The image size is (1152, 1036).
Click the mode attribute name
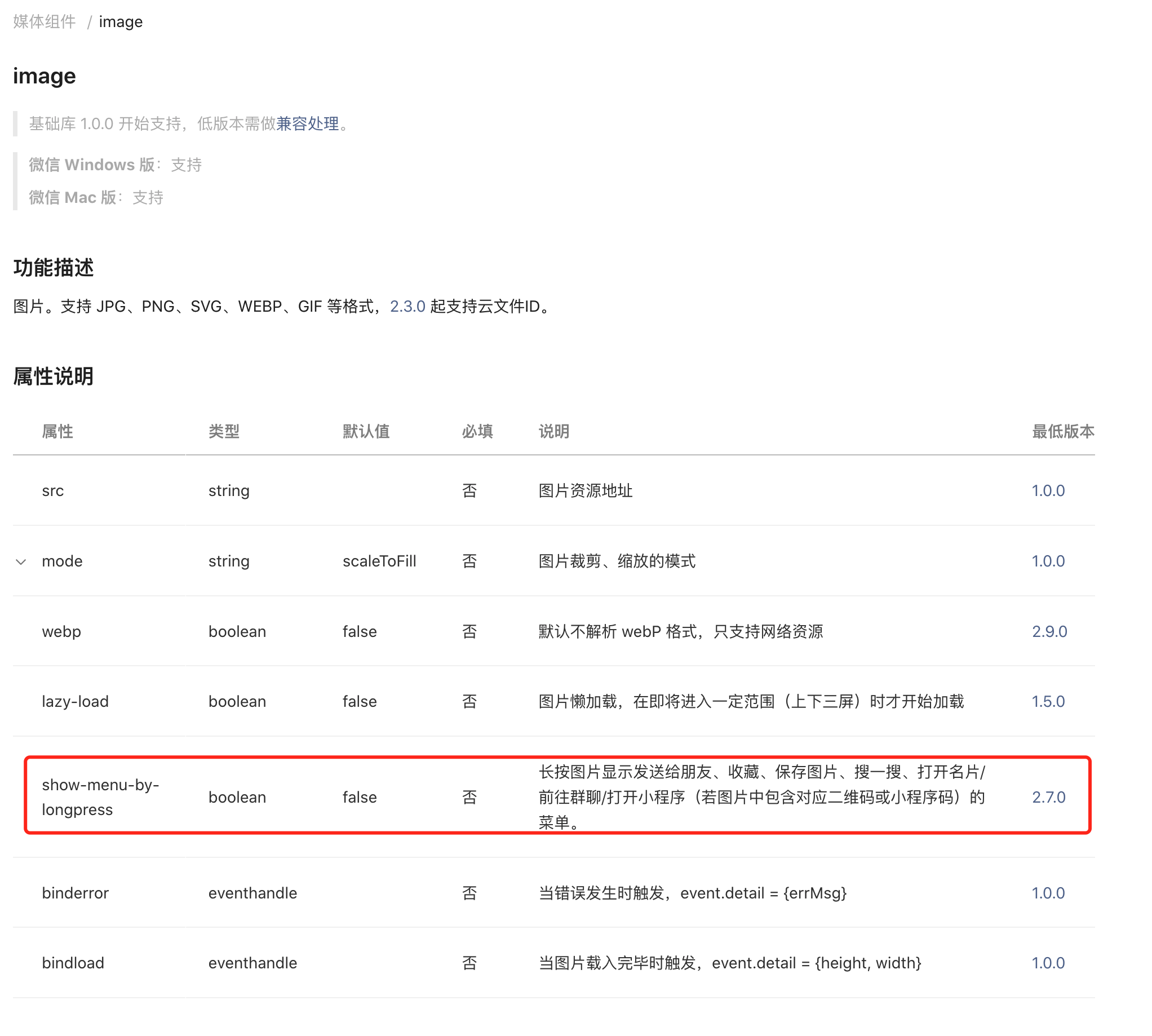[x=62, y=561]
